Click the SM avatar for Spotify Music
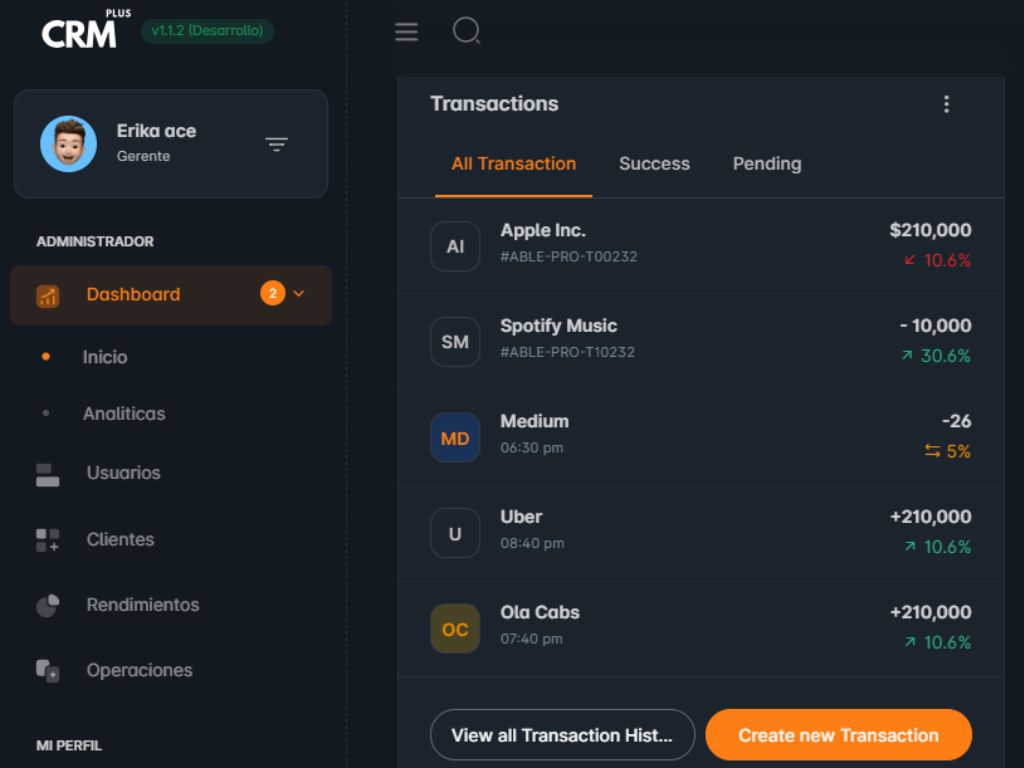This screenshot has width=1024, height=768. coord(455,342)
